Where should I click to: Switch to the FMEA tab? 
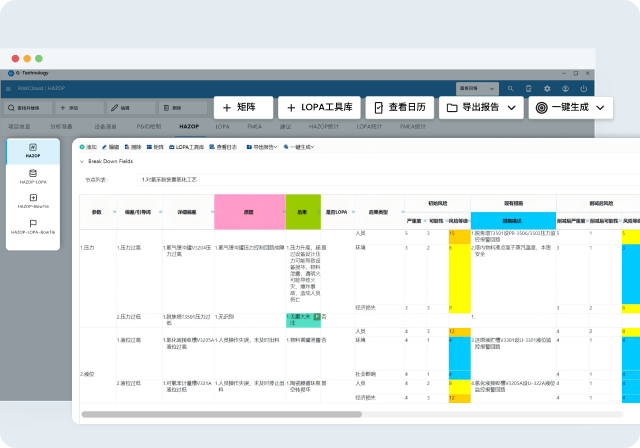click(x=253, y=128)
